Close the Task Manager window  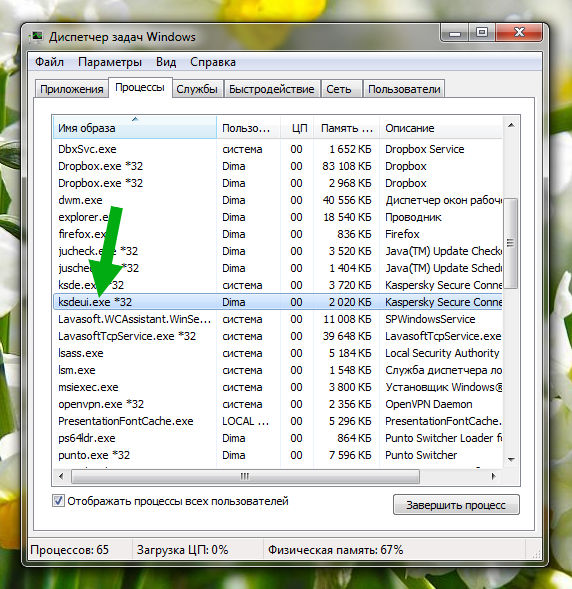pyautogui.click(x=519, y=33)
